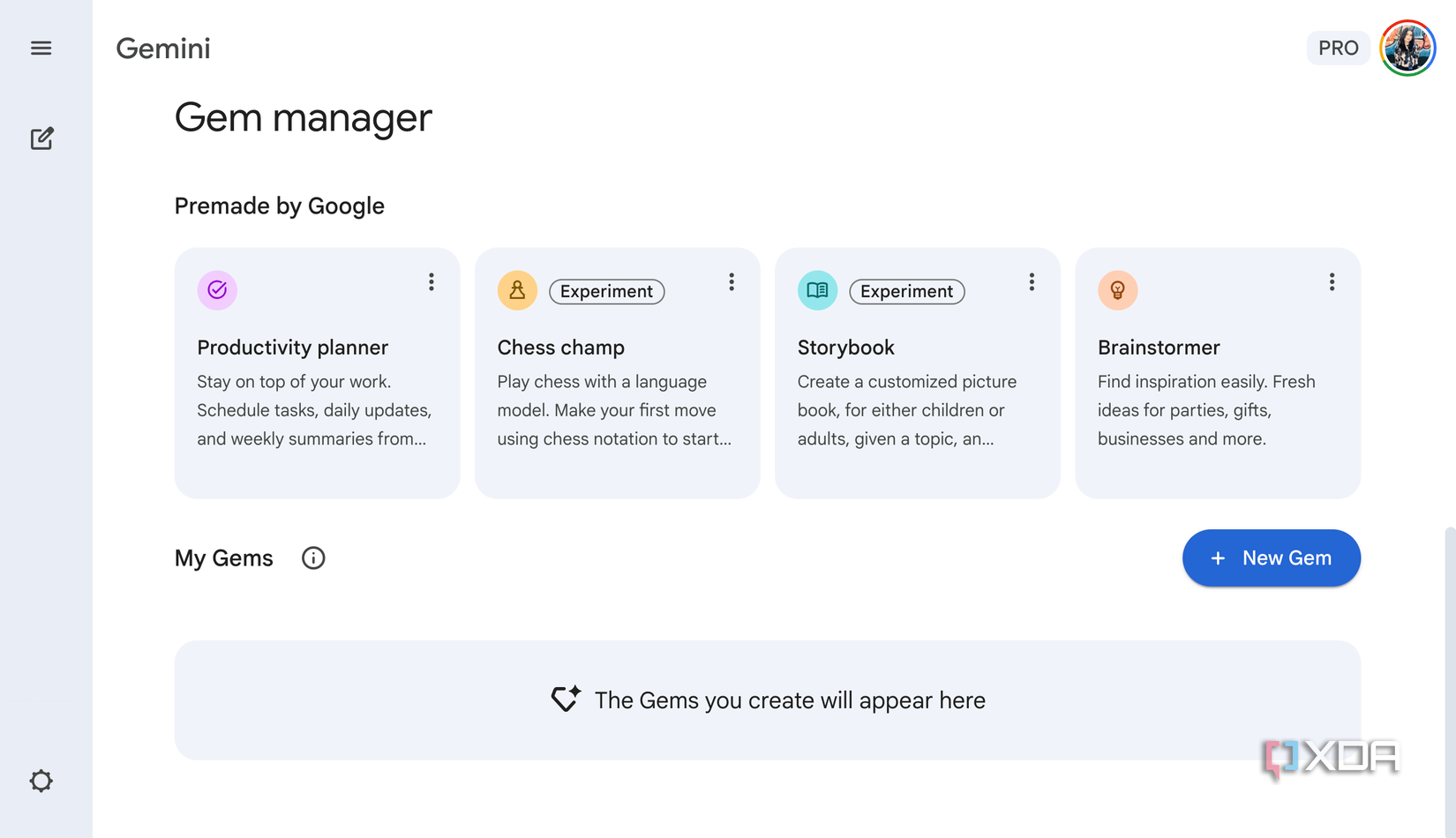Open Productivity planner three-dot options menu
The width and height of the screenshot is (1456, 838).
click(x=432, y=281)
